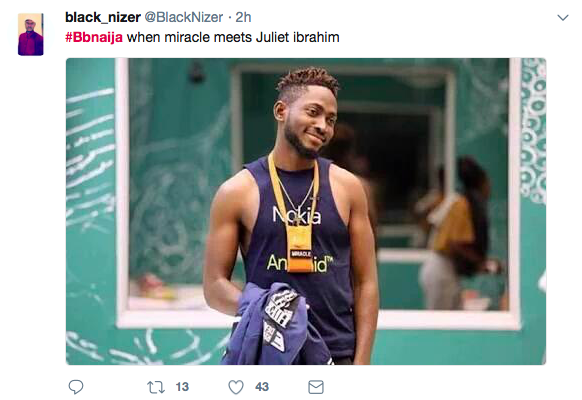Click the MIRACLE name tag on lanyard

point(301,254)
